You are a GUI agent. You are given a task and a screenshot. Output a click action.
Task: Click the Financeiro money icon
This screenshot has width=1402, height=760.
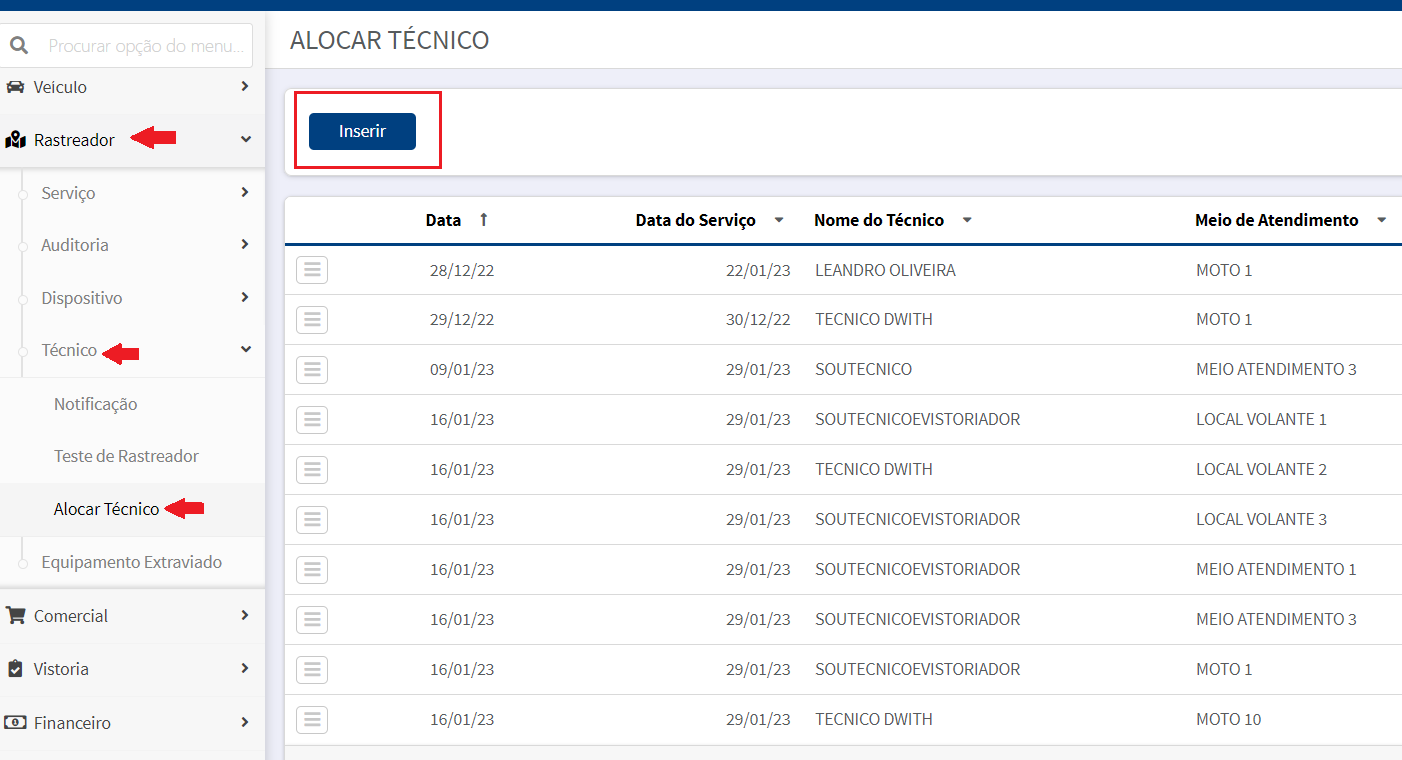[15, 722]
